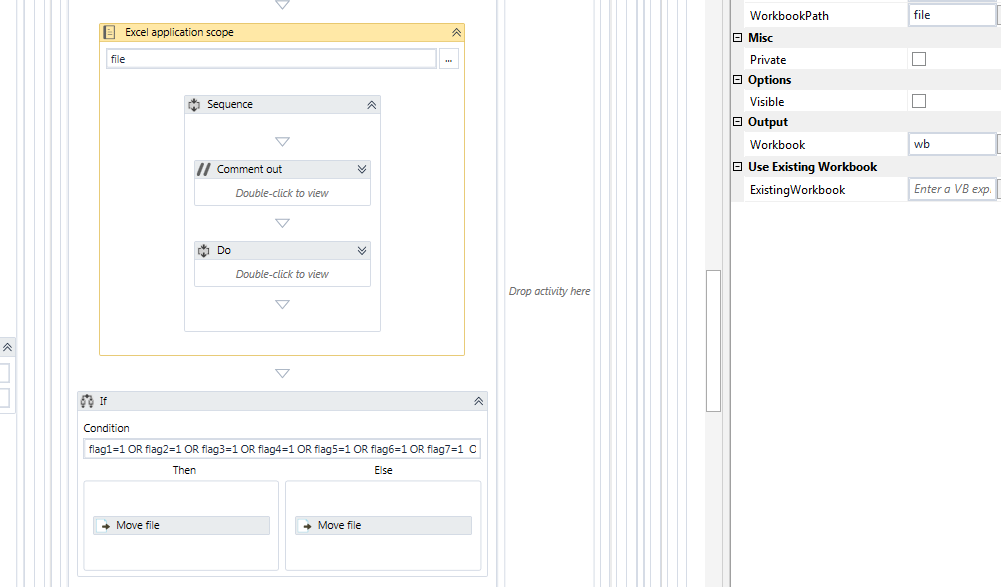Screen dimensions: 1001x587
Task: Check the Private option in the properties panel
Action: pos(917,58)
